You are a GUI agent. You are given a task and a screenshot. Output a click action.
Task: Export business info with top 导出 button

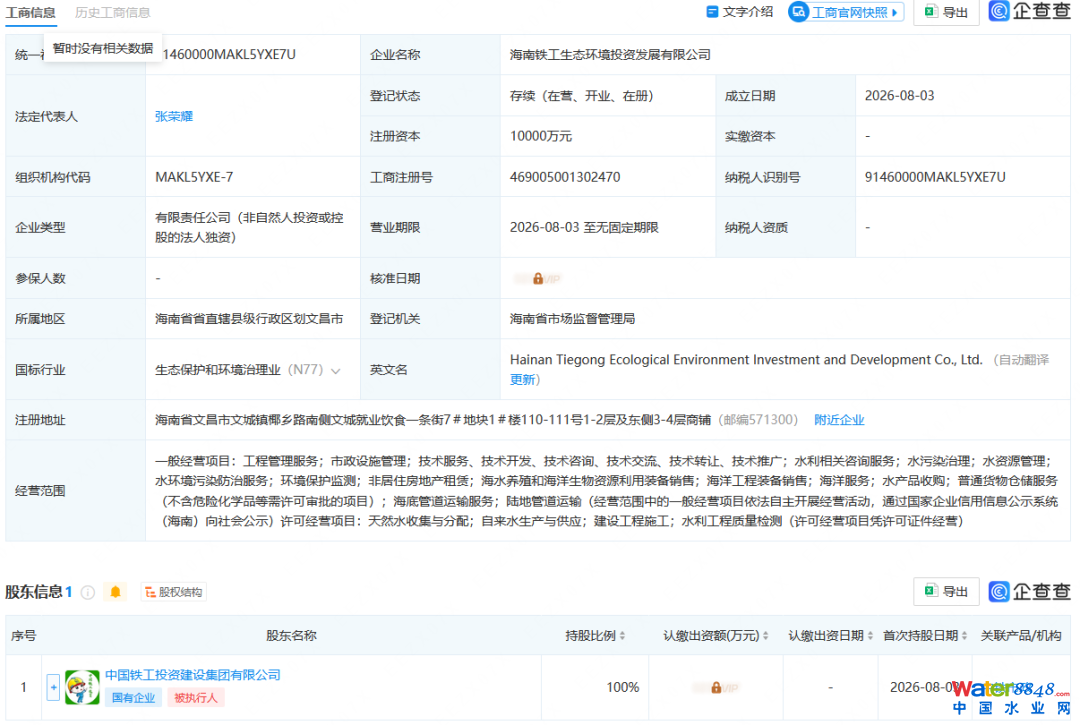(x=946, y=12)
